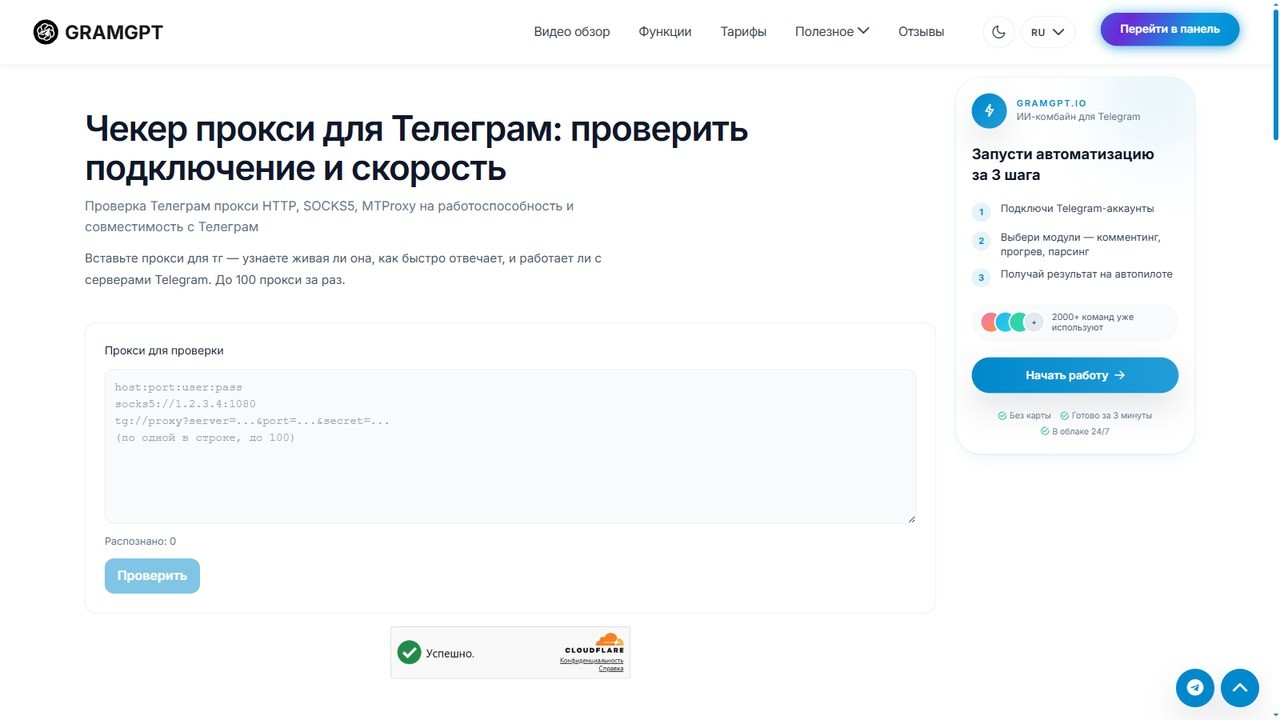Click the Подключи Telegram-аккаунты step text

coord(1077,209)
